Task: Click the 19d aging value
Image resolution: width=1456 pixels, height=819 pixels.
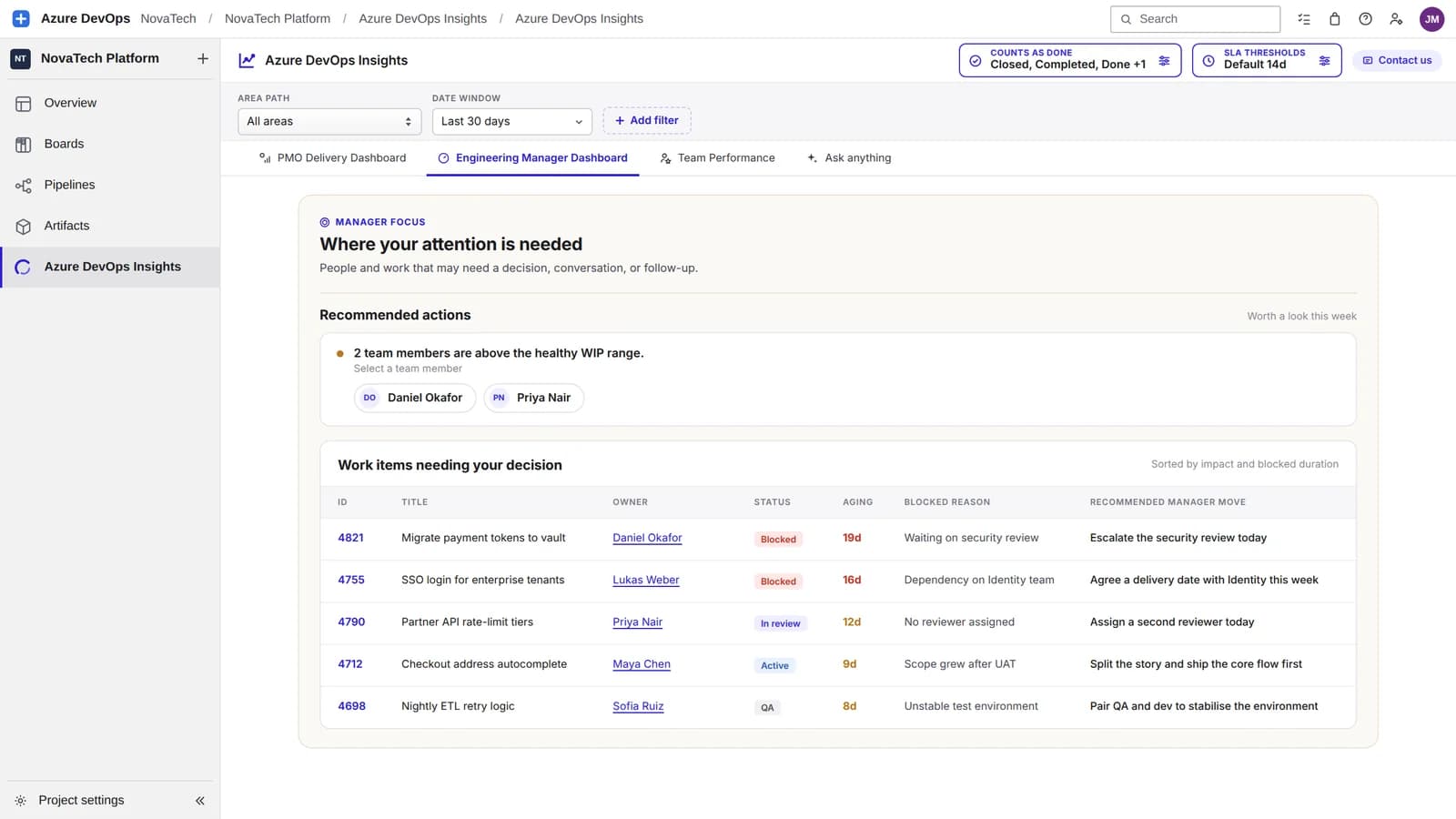Action: tap(852, 538)
